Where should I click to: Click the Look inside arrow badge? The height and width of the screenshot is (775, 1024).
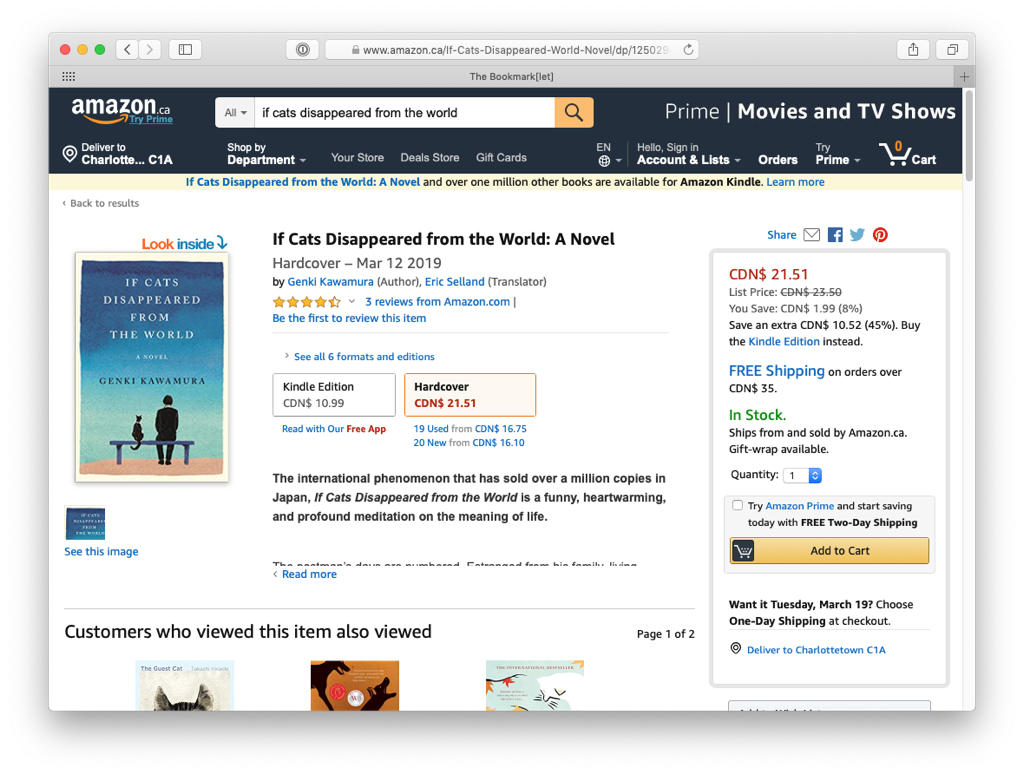185,244
